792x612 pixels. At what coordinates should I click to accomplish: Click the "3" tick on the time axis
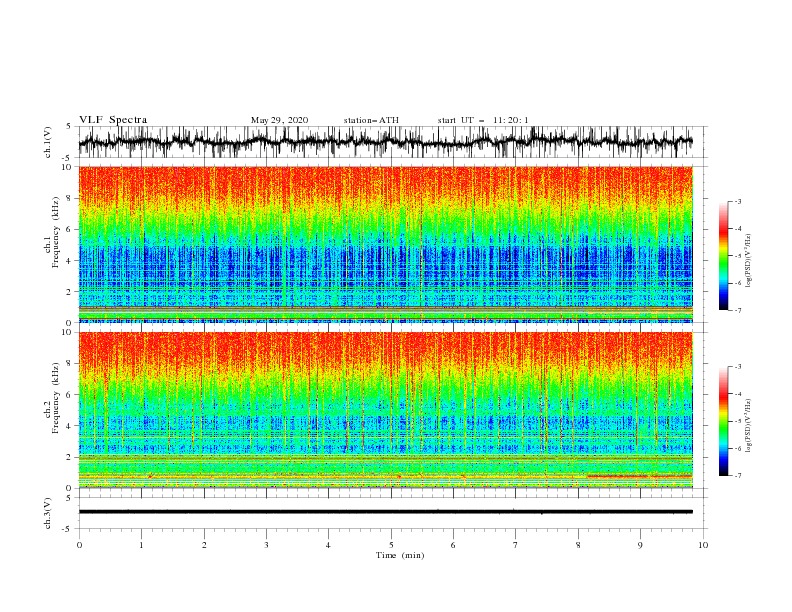click(x=266, y=545)
